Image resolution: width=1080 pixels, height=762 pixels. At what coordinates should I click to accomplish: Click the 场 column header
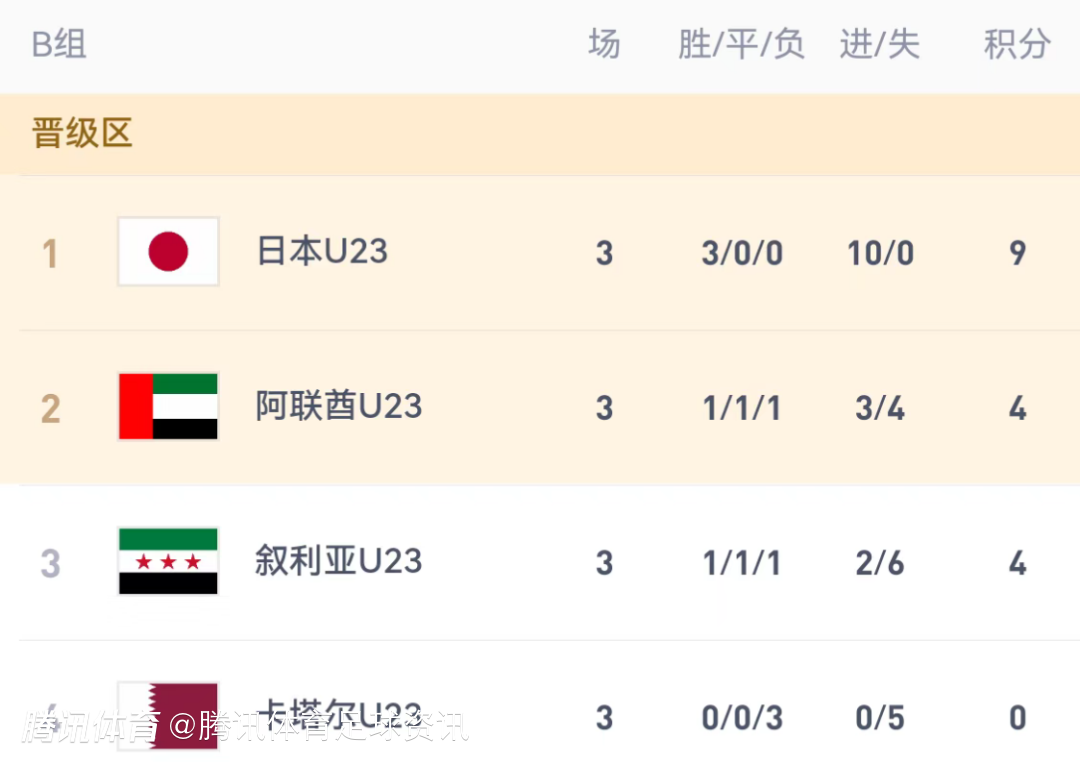coord(604,45)
